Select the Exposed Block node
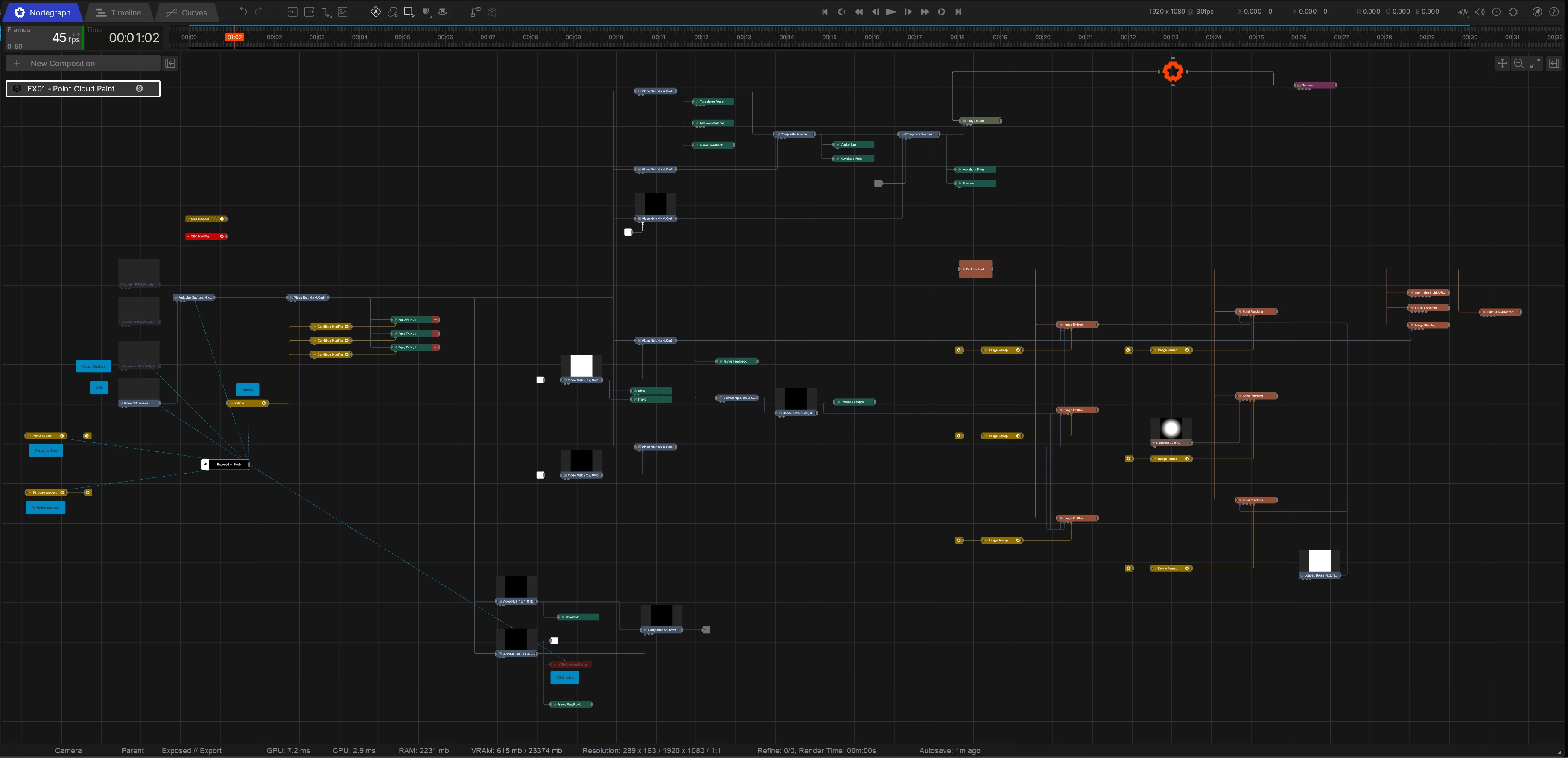This screenshot has height=758, width=1568. pyautogui.click(x=225, y=465)
